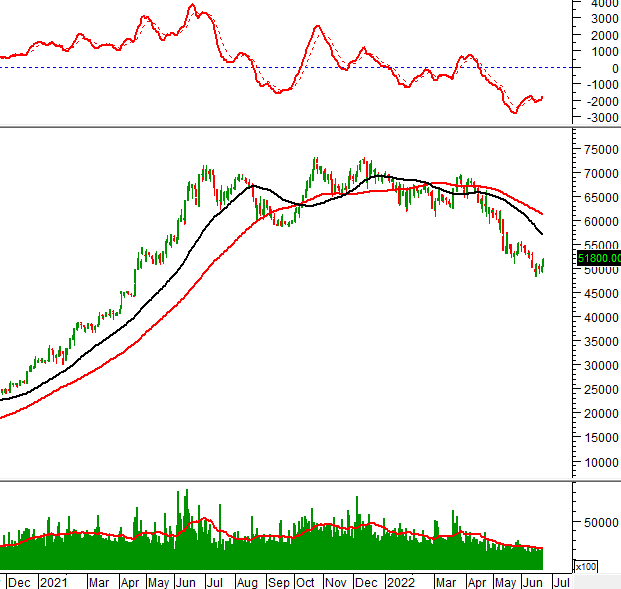Select the 2022 label on time axis
This screenshot has width=621, height=589.
[403, 581]
